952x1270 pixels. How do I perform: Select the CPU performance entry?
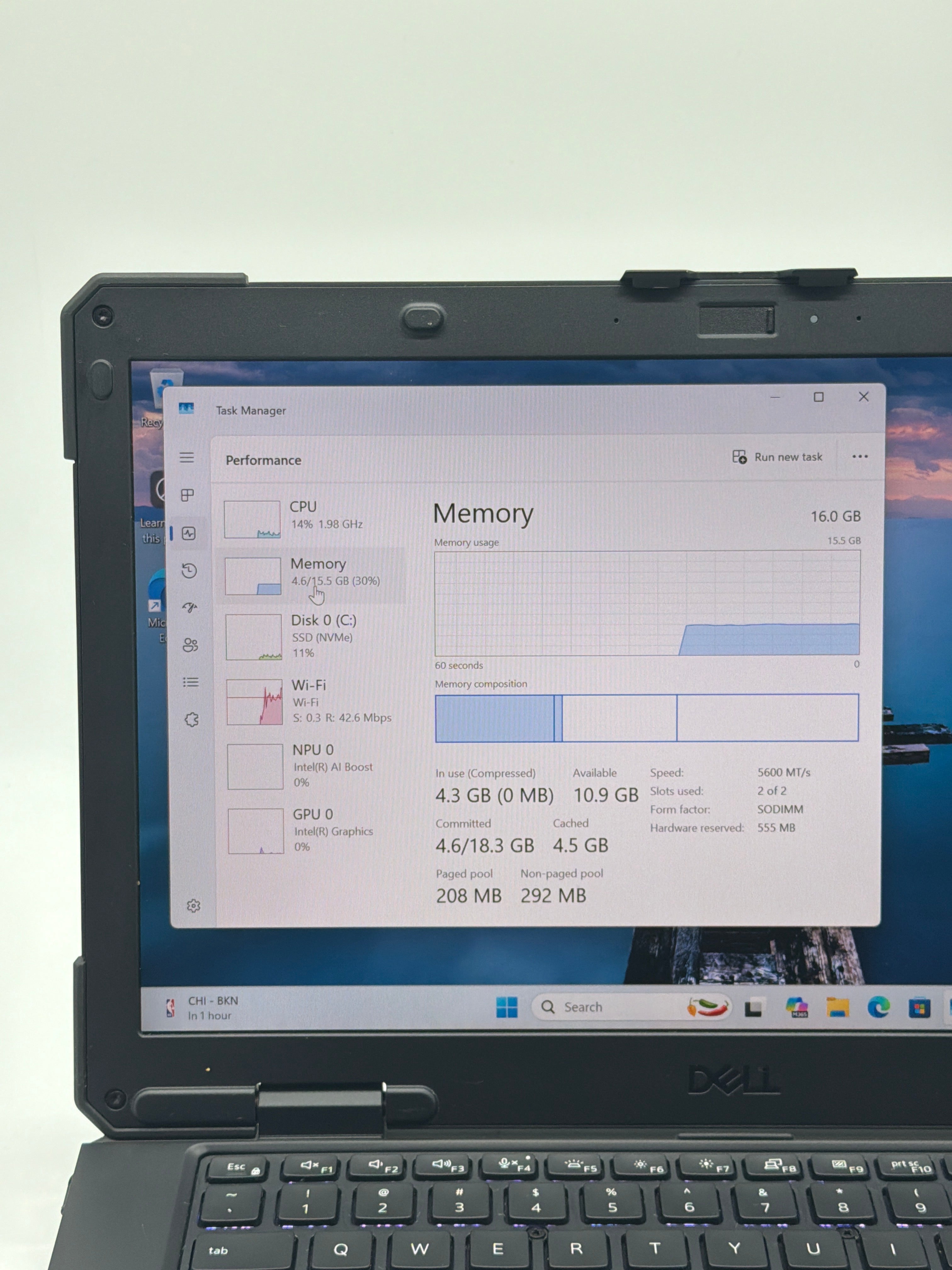coord(313,518)
